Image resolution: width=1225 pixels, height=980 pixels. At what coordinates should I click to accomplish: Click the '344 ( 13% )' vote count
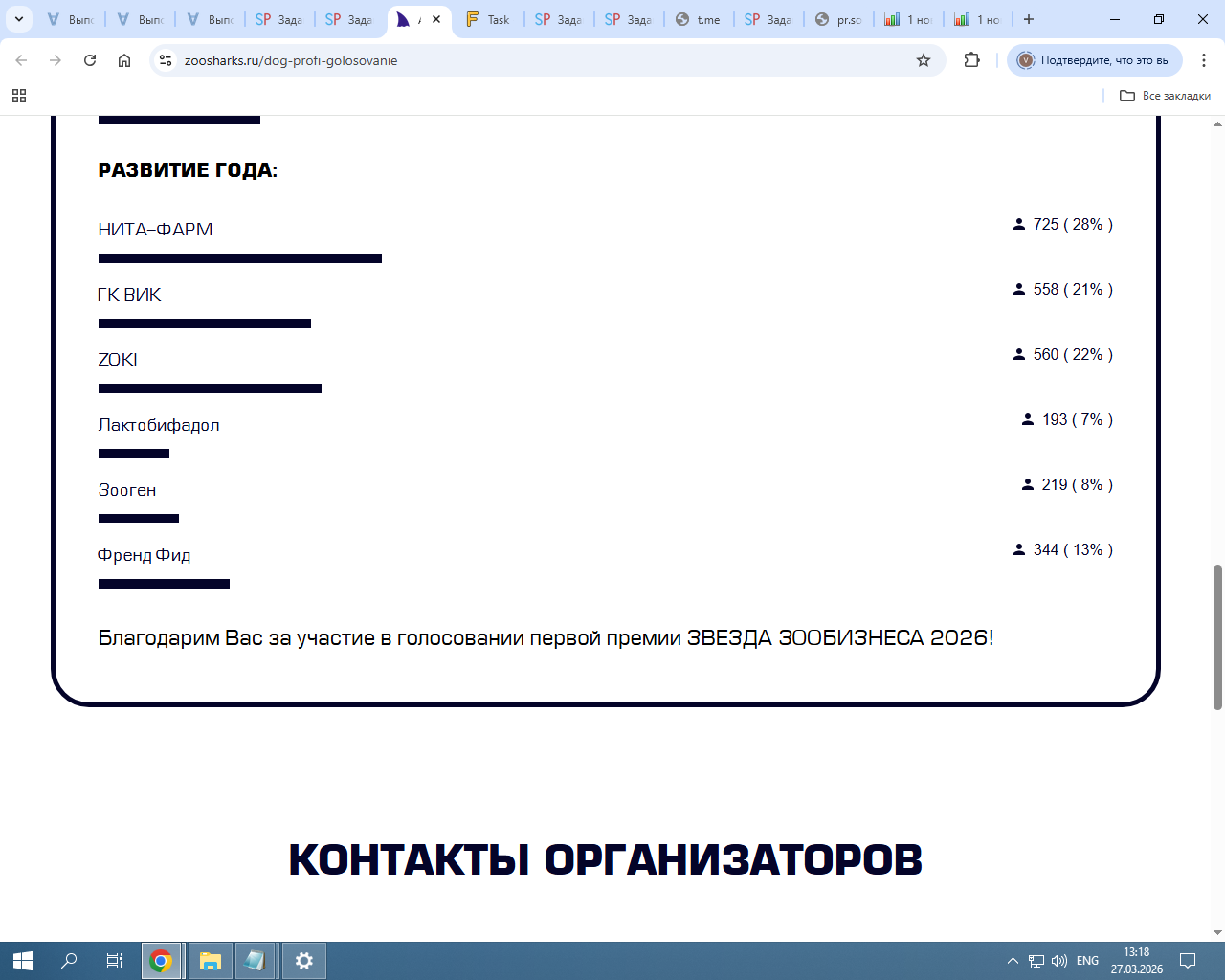coord(1073,549)
